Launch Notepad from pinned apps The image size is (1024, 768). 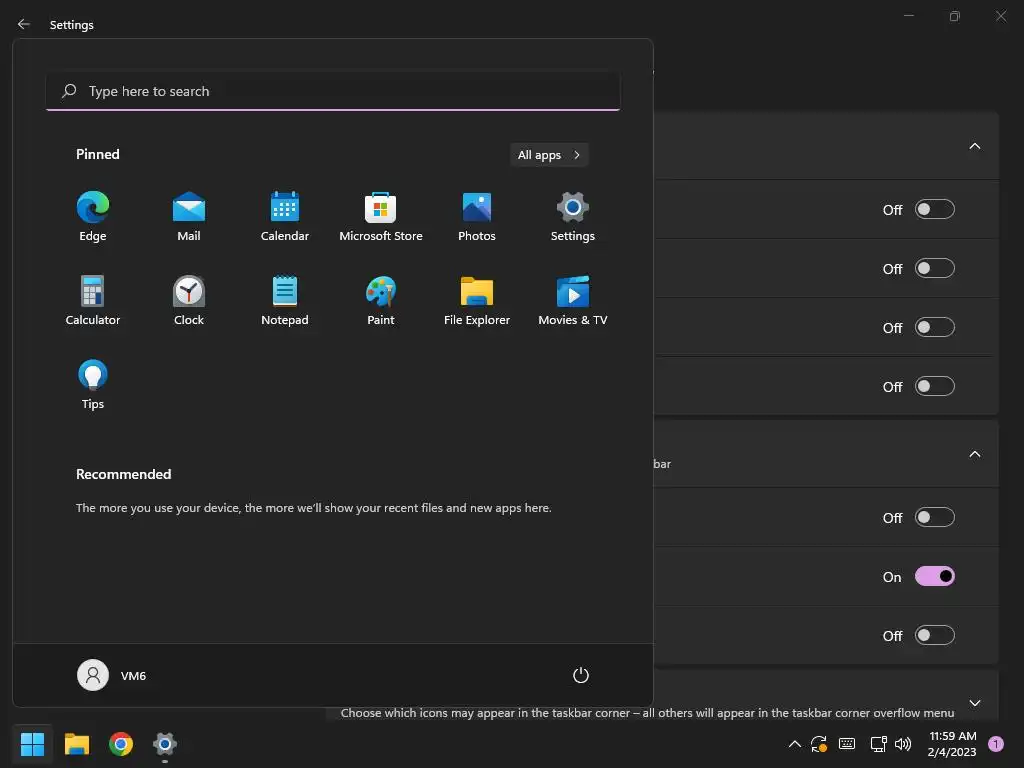click(x=285, y=300)
